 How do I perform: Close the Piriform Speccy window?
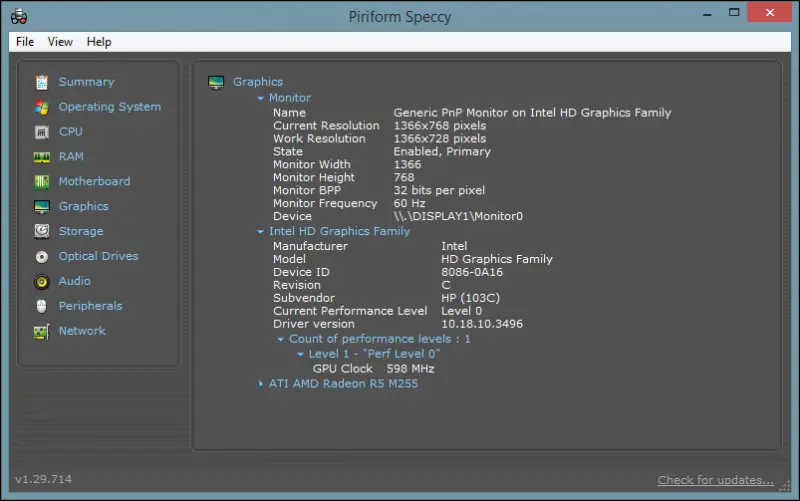click(x=770, y=13)
